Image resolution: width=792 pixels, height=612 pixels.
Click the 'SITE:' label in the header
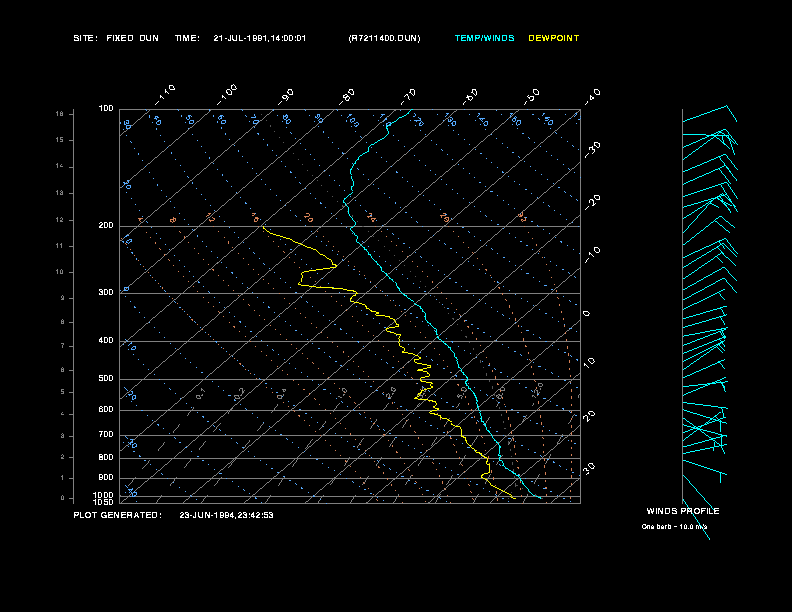coord(85,38)
